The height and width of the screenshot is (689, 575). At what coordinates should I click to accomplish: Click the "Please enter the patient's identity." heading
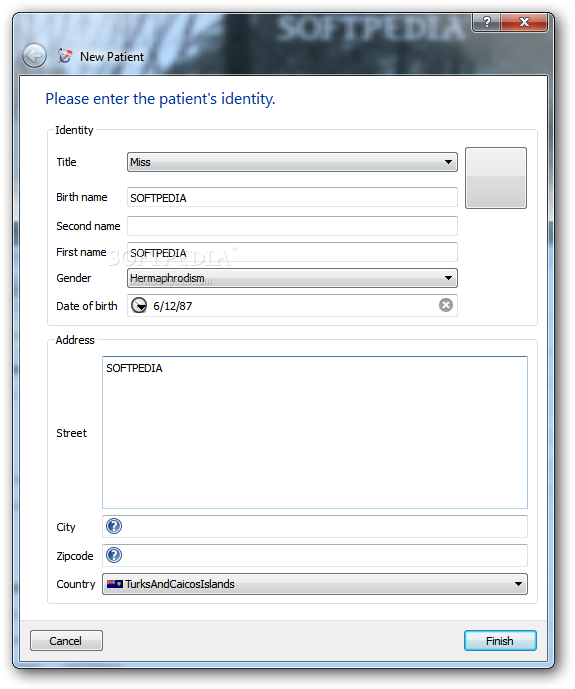pos(160,99)
